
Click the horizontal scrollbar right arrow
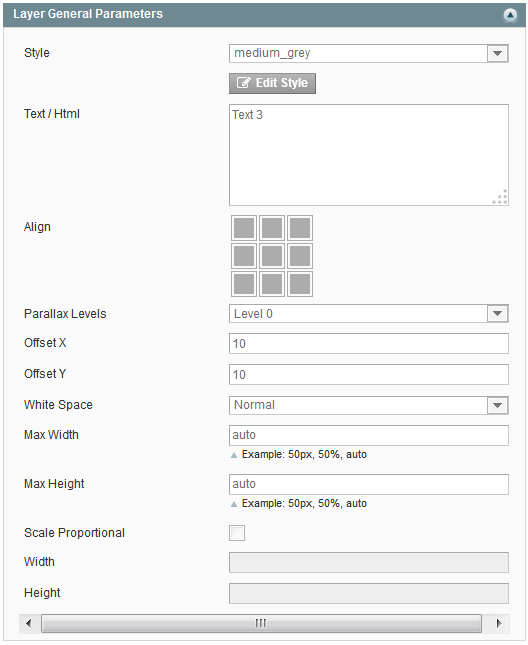(x=499, y=623)
